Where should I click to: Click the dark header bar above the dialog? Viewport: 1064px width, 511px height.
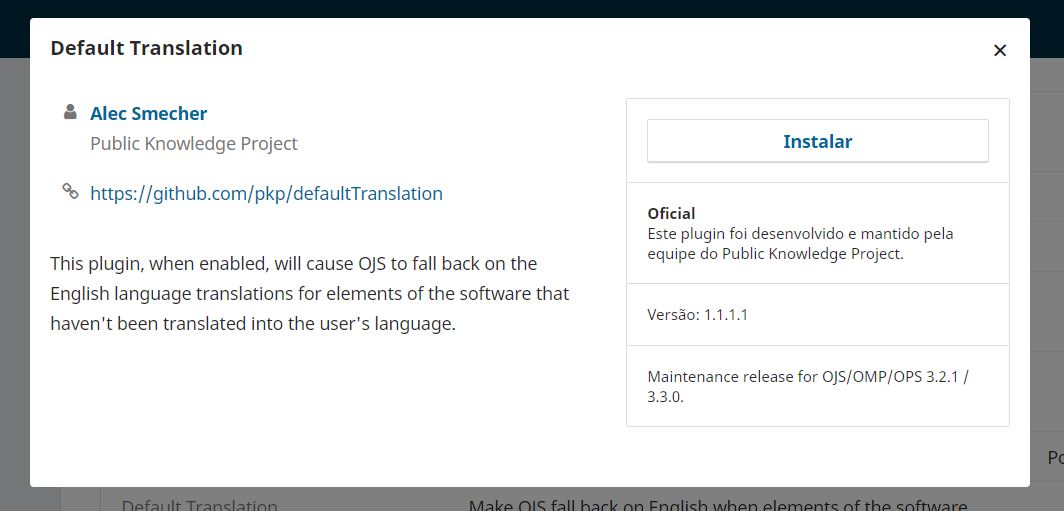pos(532,8)
